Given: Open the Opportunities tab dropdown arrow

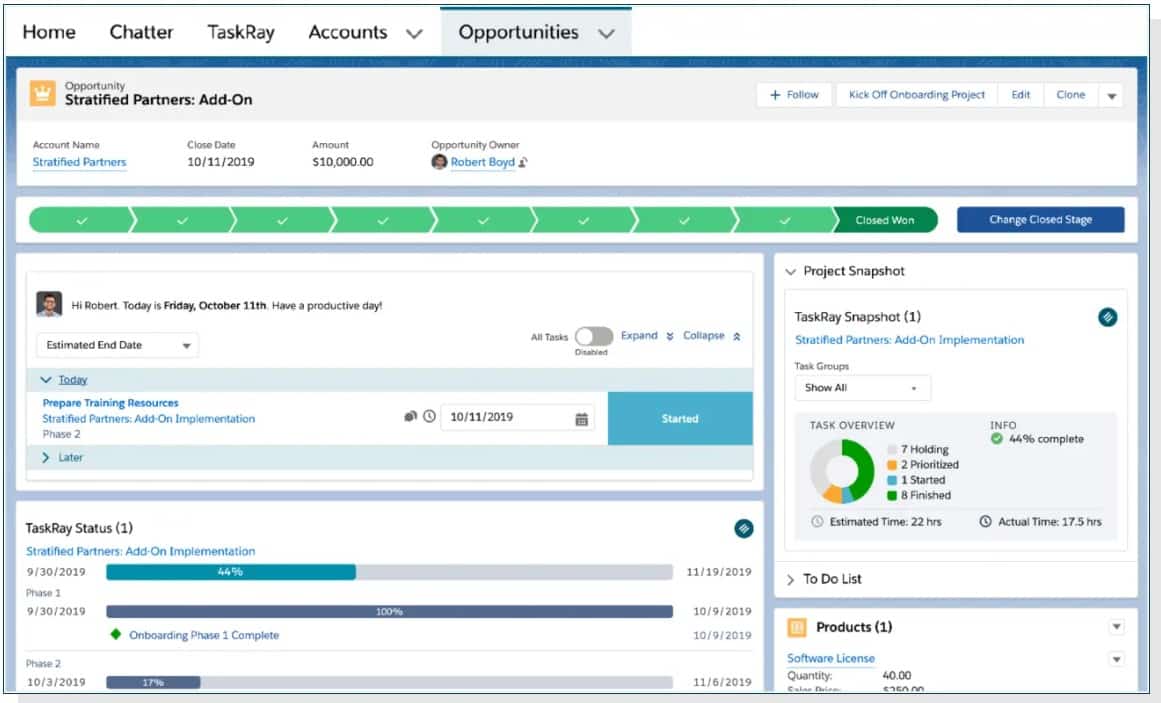Looking at the screenshot, I should click(606, 33).
